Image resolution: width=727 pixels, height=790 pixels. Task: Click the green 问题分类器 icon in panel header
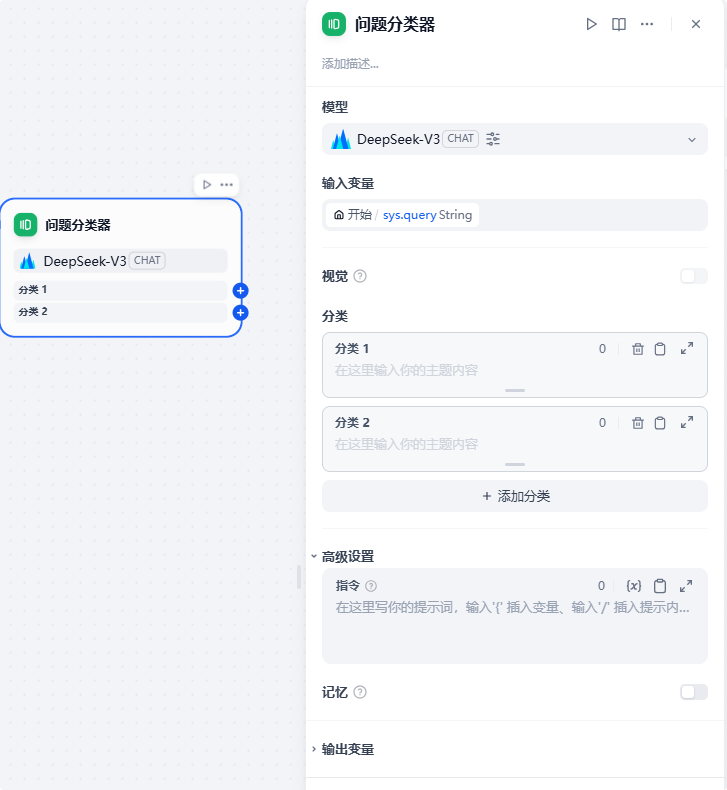click(334, 24)
